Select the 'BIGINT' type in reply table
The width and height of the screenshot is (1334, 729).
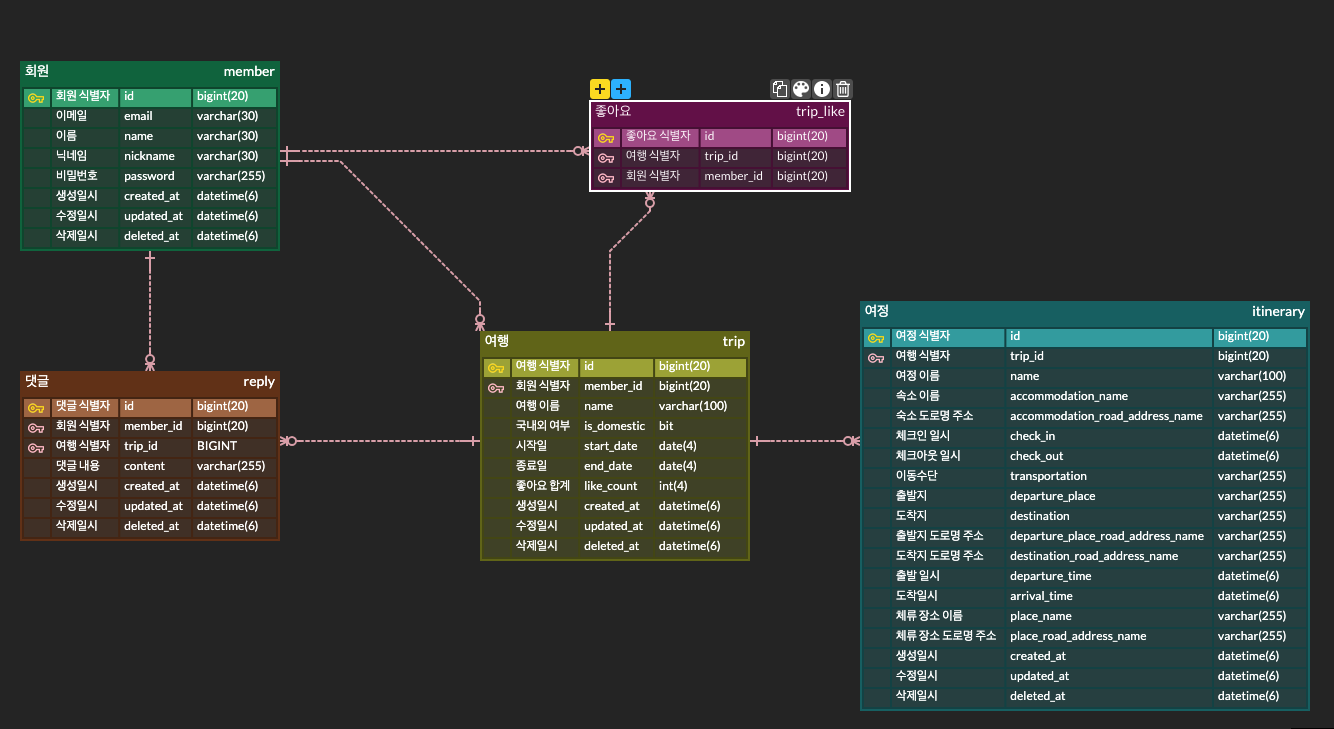(x=217, y=446)
